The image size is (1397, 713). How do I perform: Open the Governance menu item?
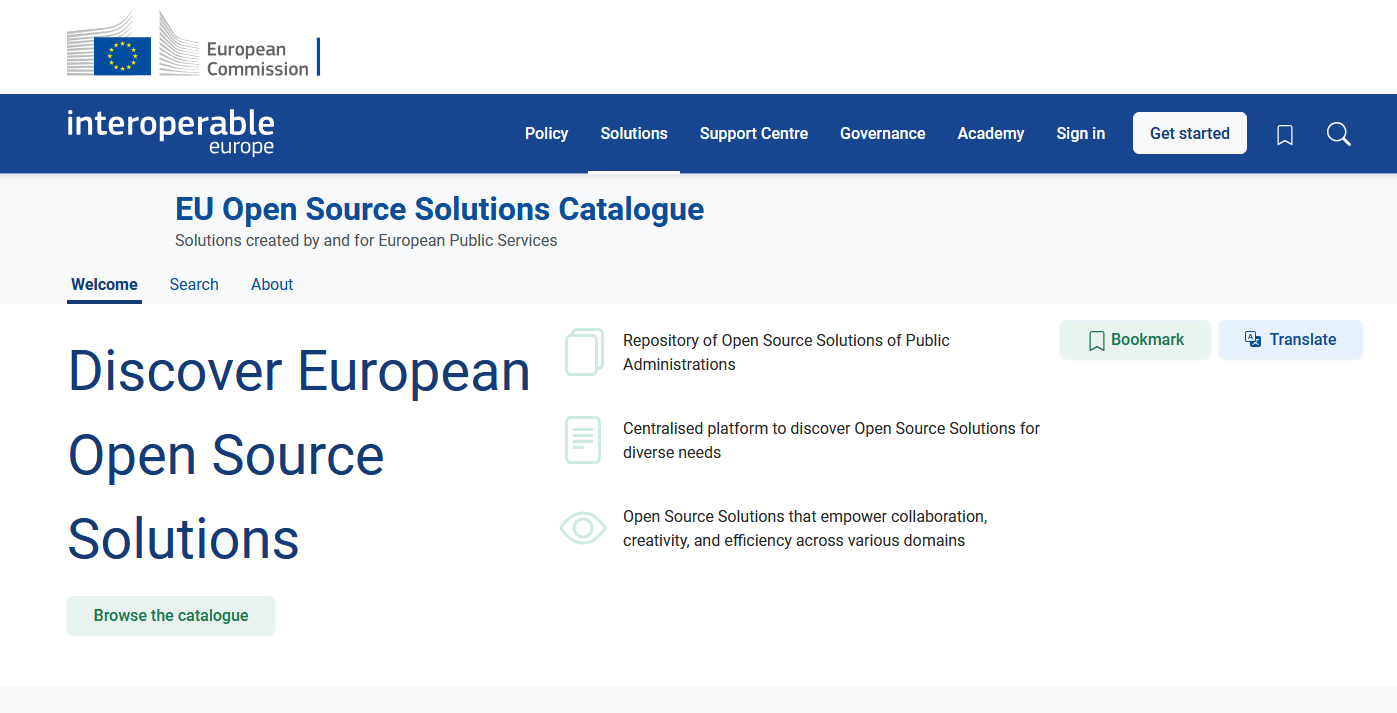(x=883, y=133)
